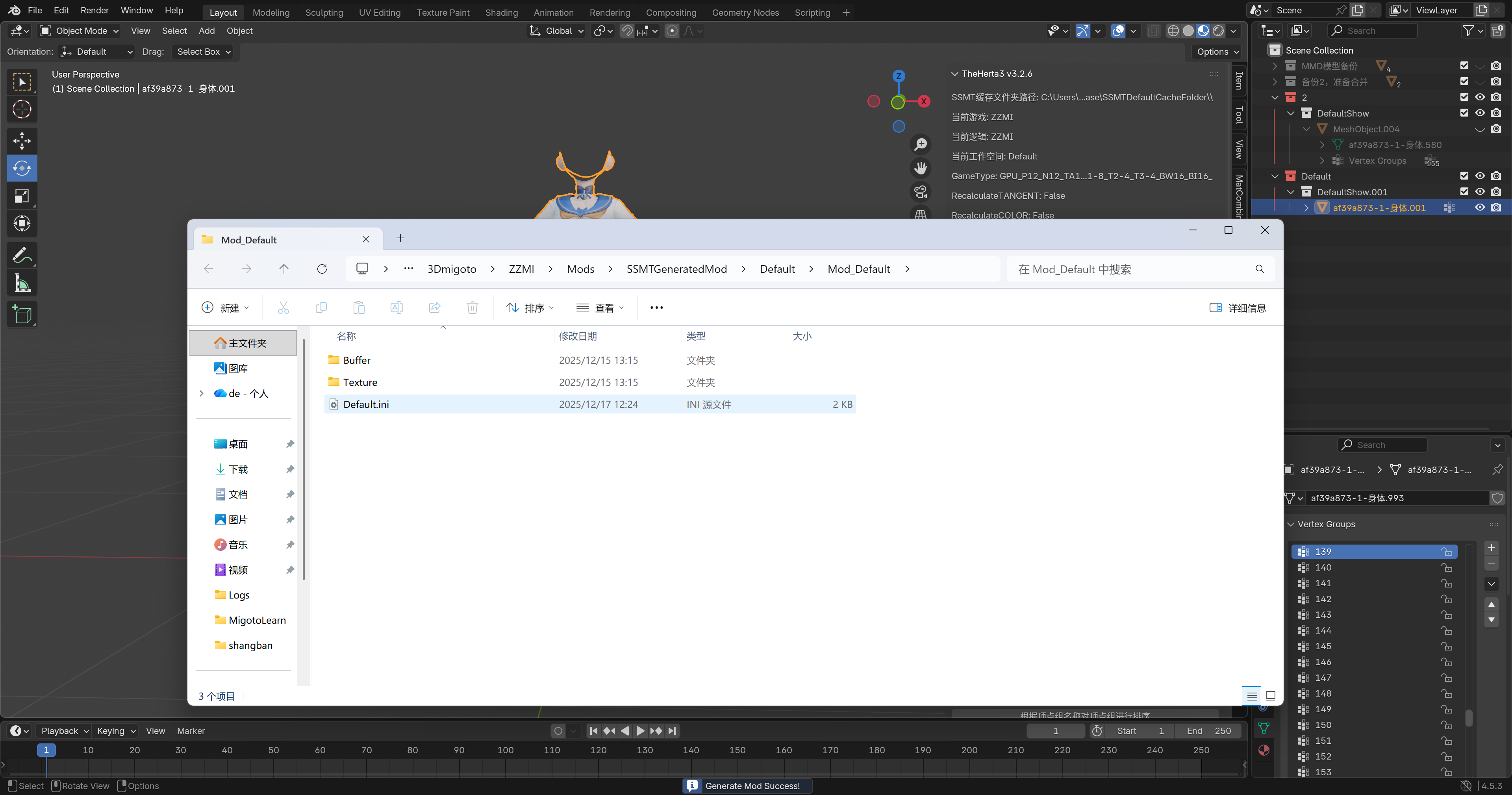
Task: Open the Select Box drag dropdown
Action: (x=202, y=52)
